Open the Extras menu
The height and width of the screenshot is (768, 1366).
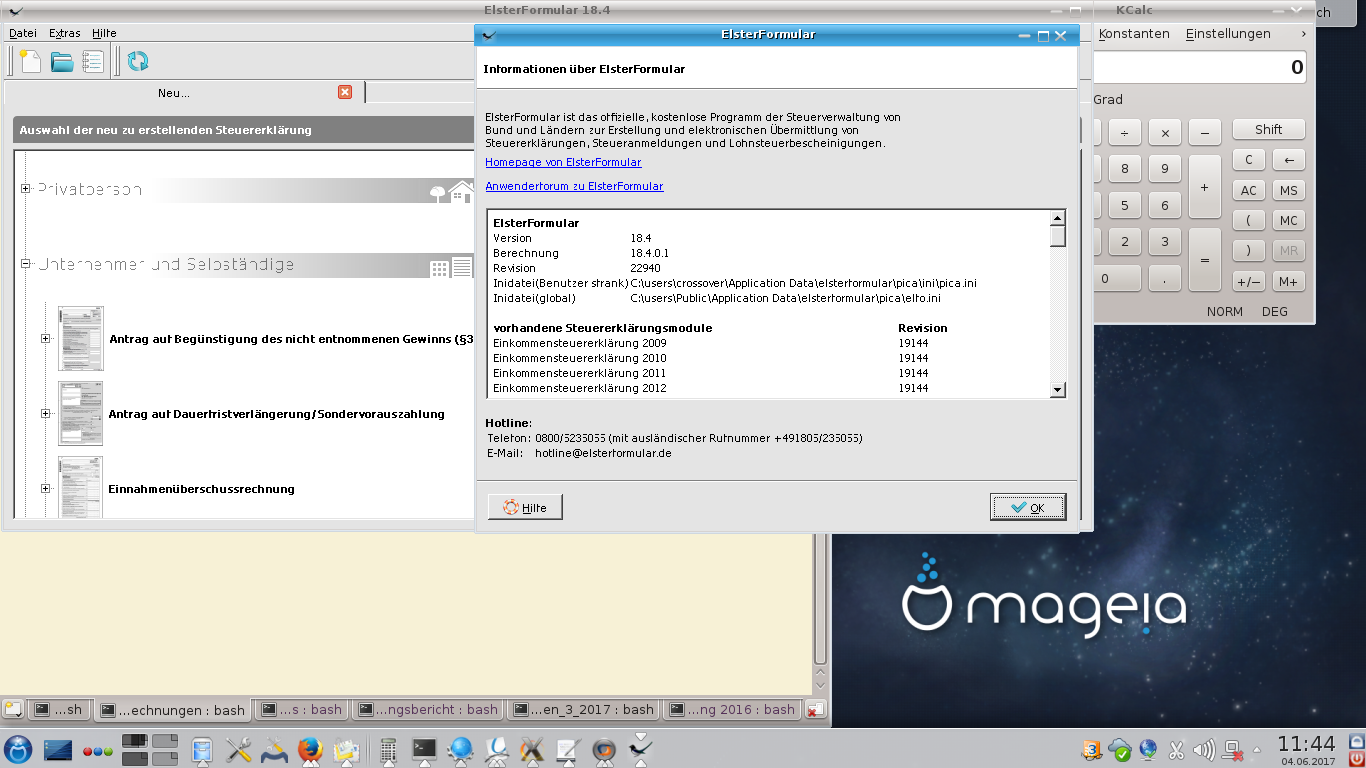tap(65, 33)
